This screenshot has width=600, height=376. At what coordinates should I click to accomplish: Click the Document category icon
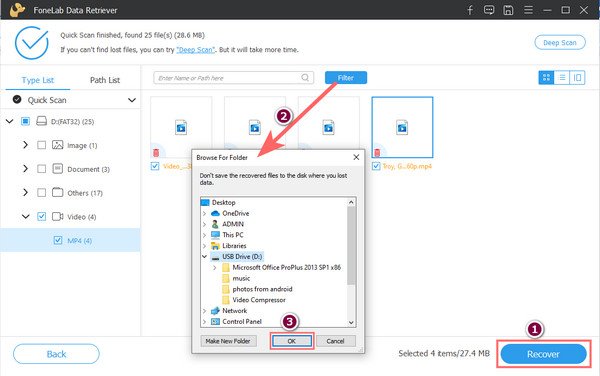click(x=57, y=169)
